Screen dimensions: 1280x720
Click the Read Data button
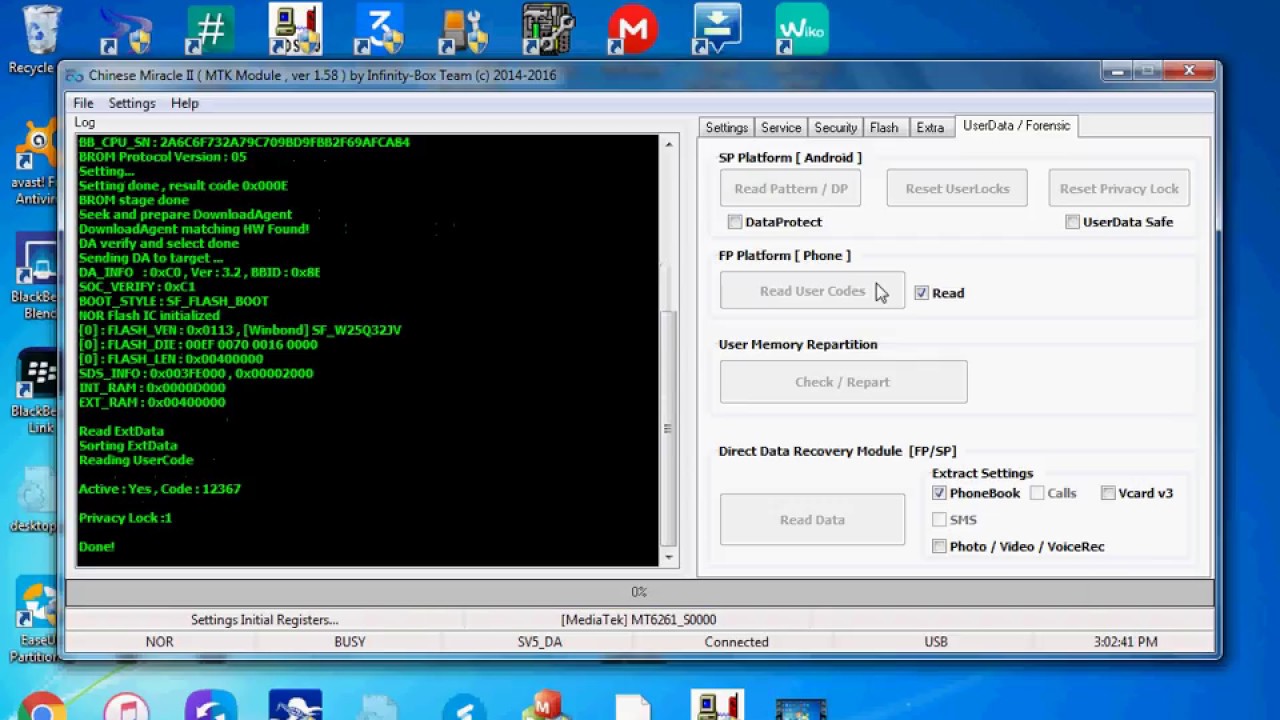point(812,520)
